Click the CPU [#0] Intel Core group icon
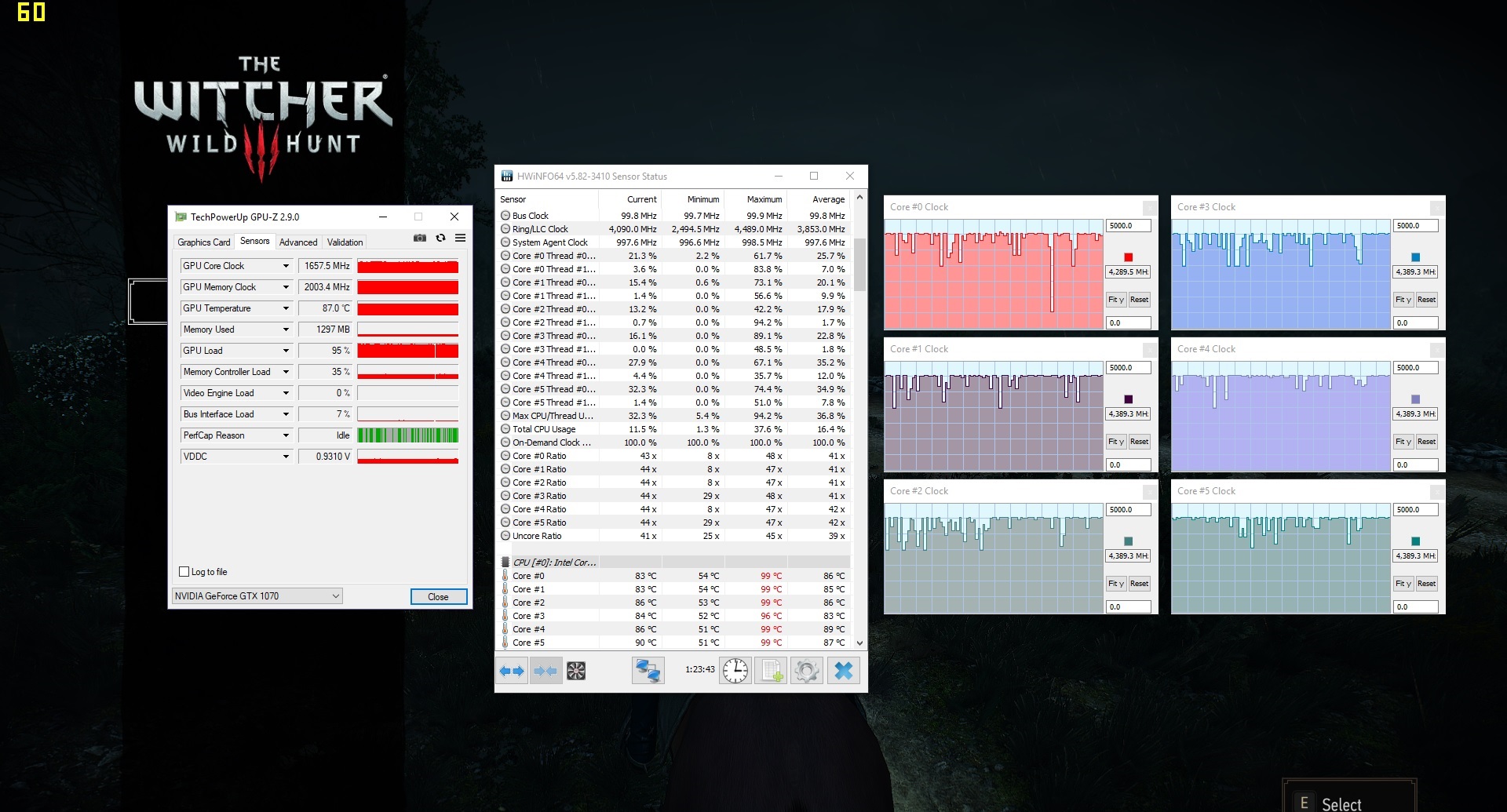 point(505,563)
